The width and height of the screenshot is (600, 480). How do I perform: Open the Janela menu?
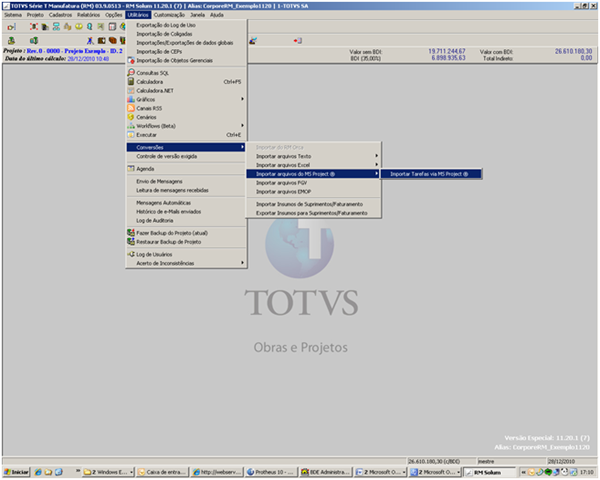[x=197, y=15]
